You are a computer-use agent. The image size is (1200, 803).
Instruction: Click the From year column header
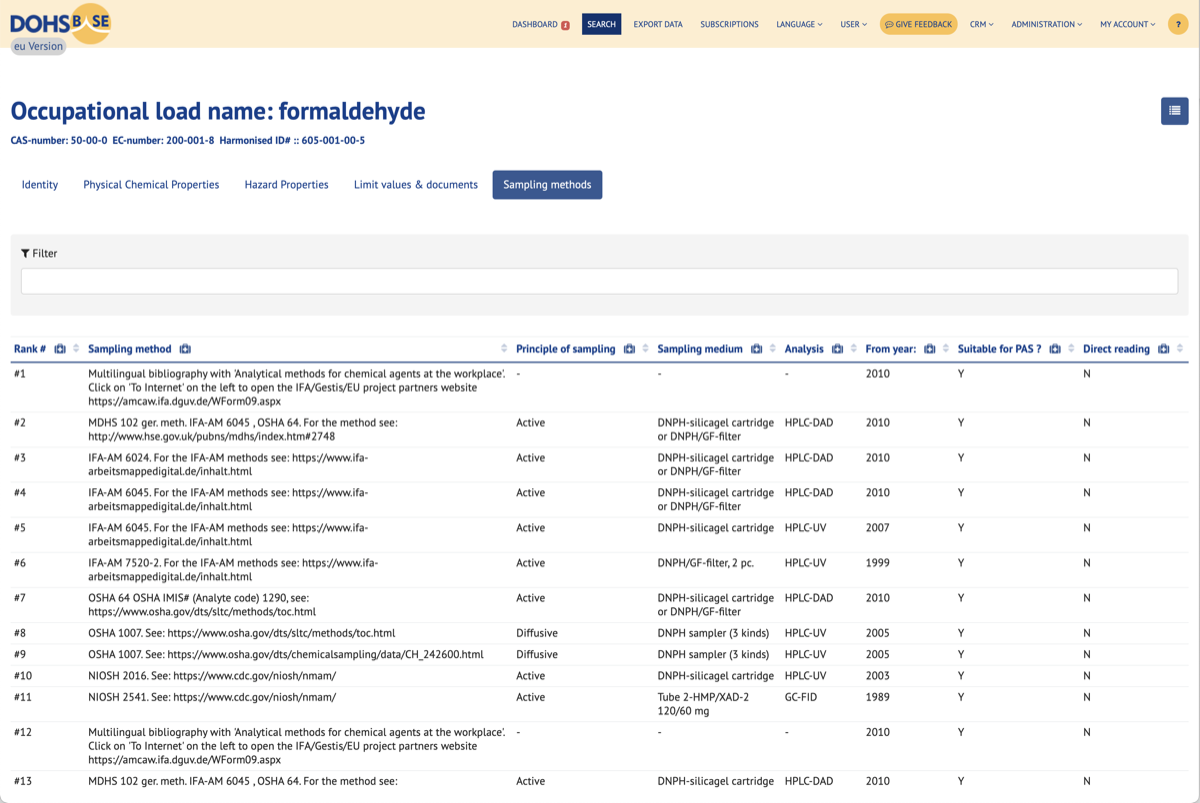coord(891,349)
